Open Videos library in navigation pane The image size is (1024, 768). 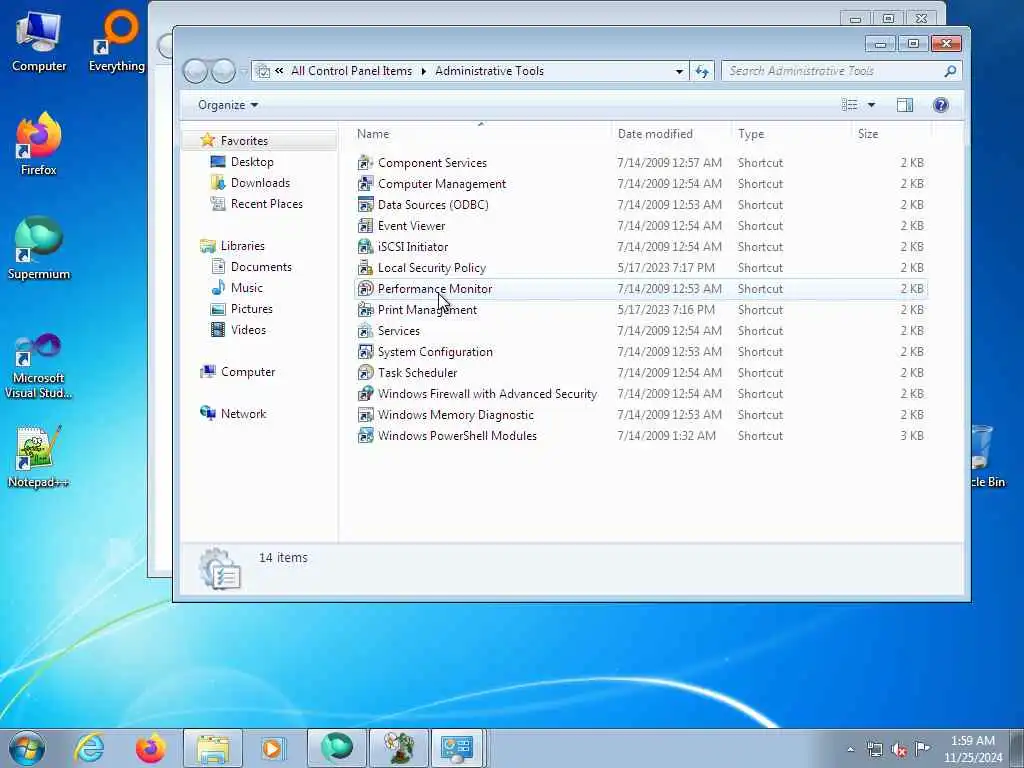coord(248,330)
